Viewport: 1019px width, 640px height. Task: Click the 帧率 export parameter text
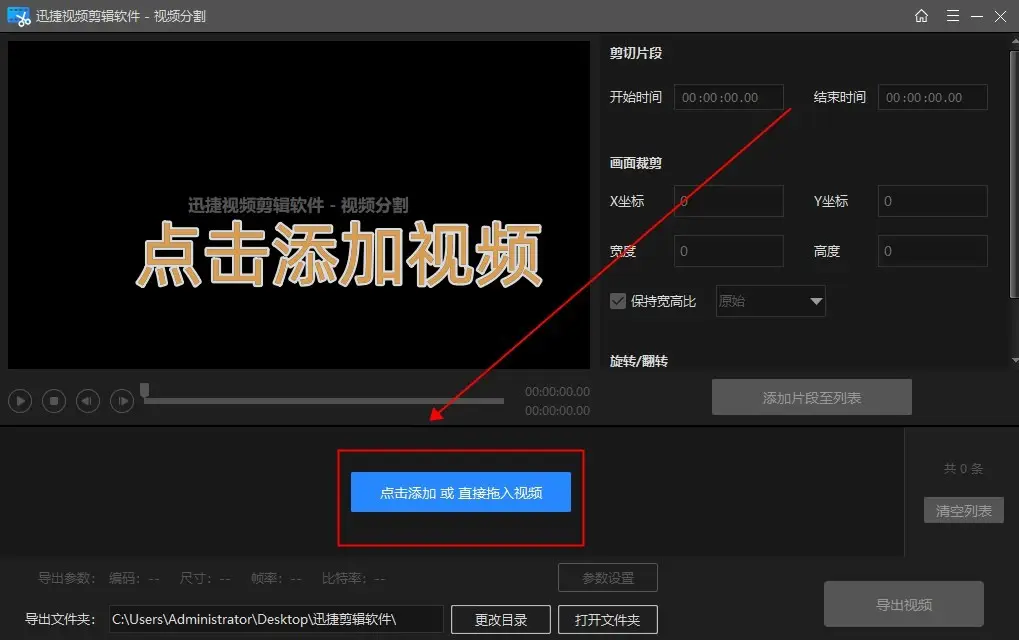point(276,578)
